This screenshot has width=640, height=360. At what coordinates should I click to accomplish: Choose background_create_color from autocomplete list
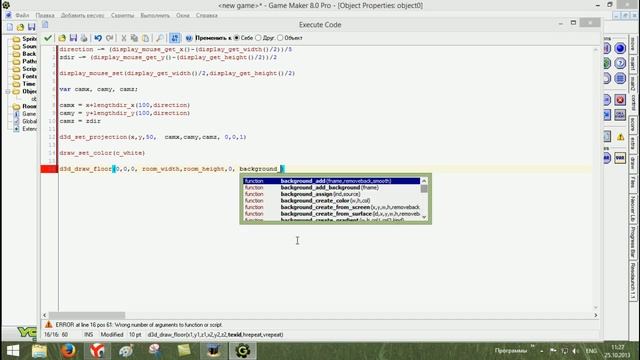pos(331,200)
